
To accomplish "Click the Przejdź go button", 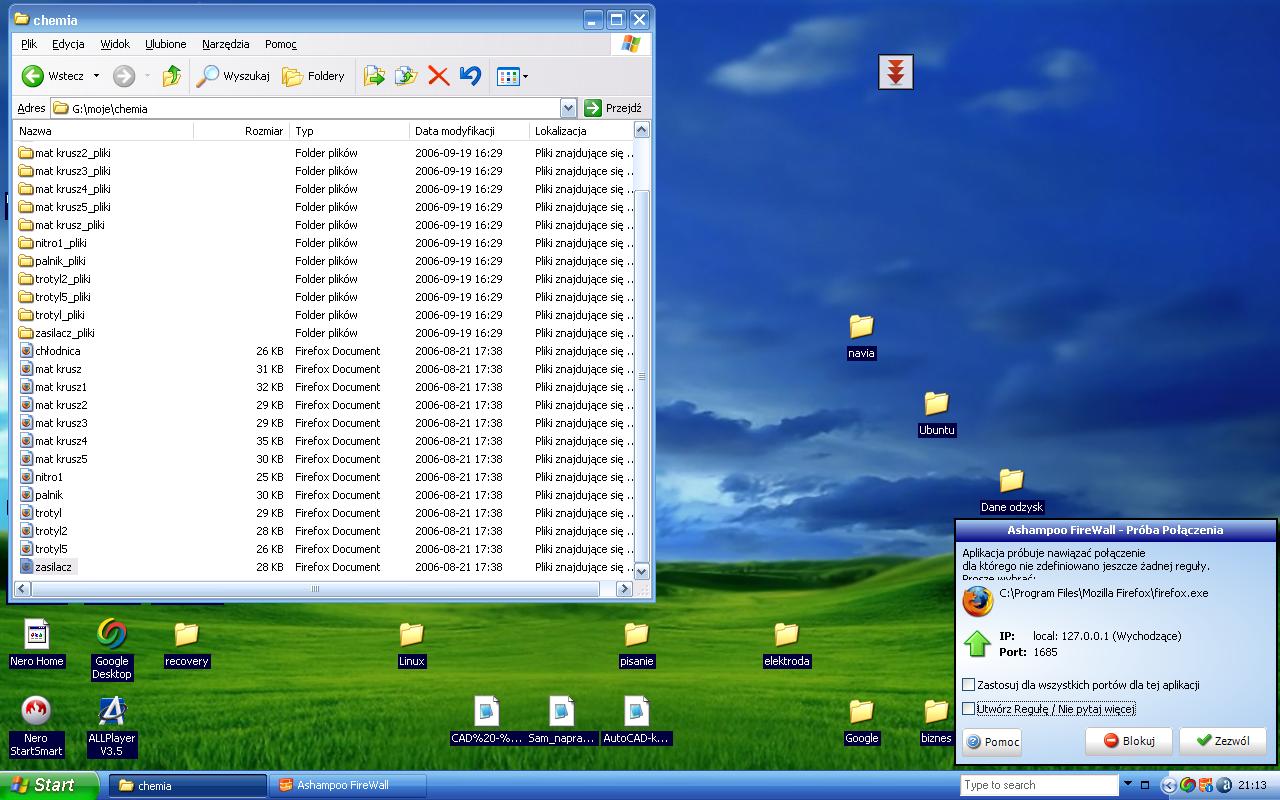I will pyautogui.click(x=612, y=108).
